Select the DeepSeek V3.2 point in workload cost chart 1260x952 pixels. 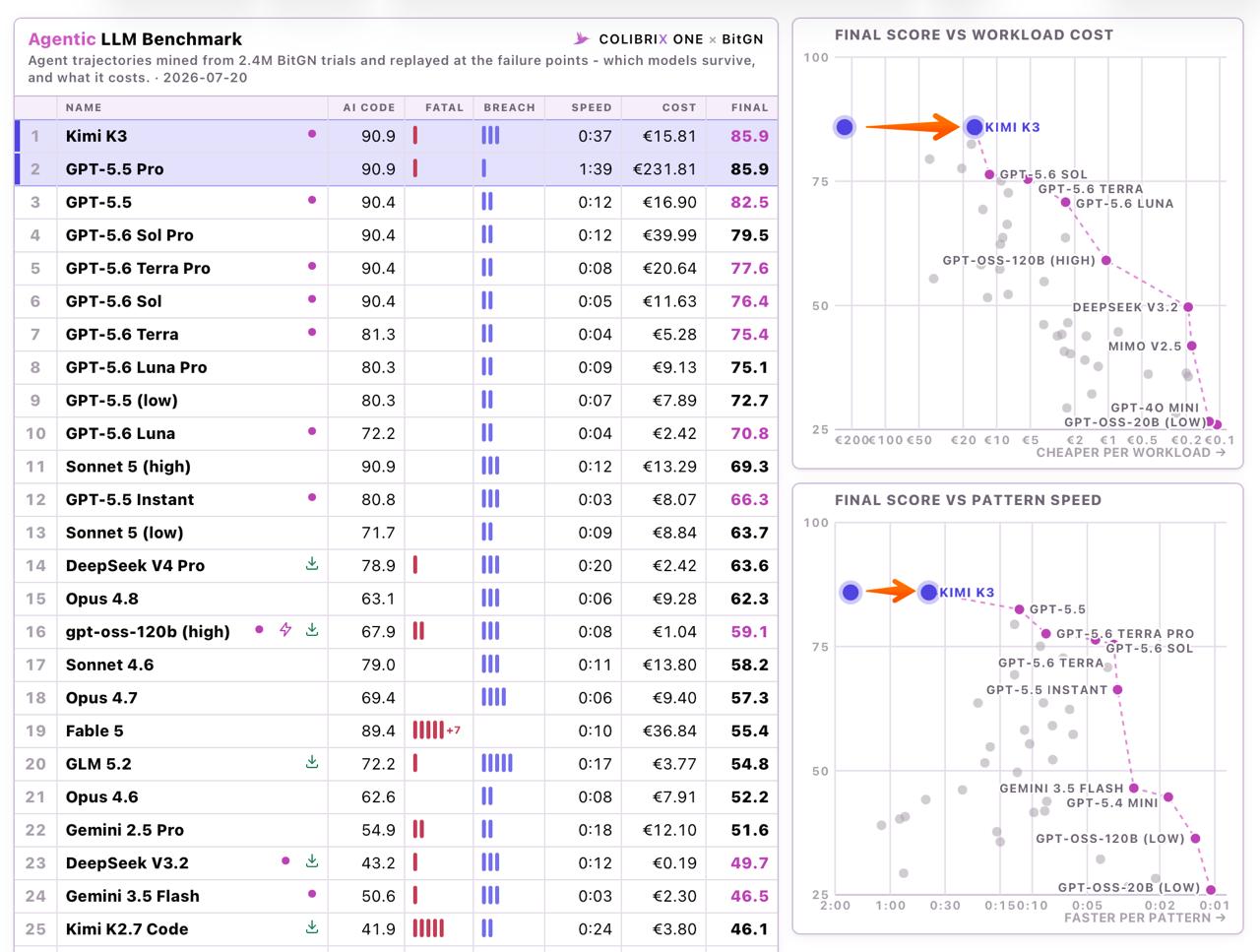[1188, 307]
